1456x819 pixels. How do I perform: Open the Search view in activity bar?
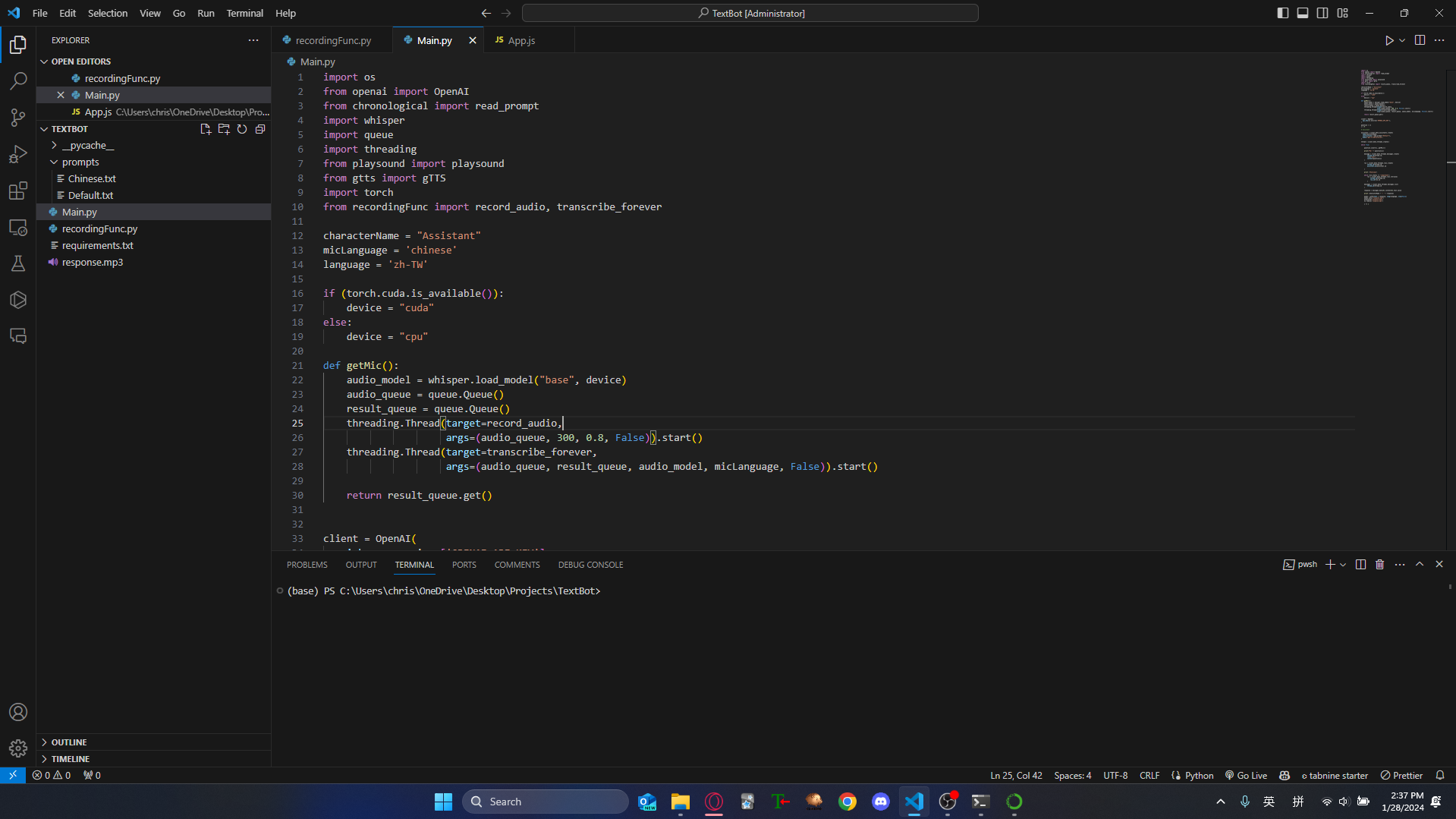coord(18,80)
